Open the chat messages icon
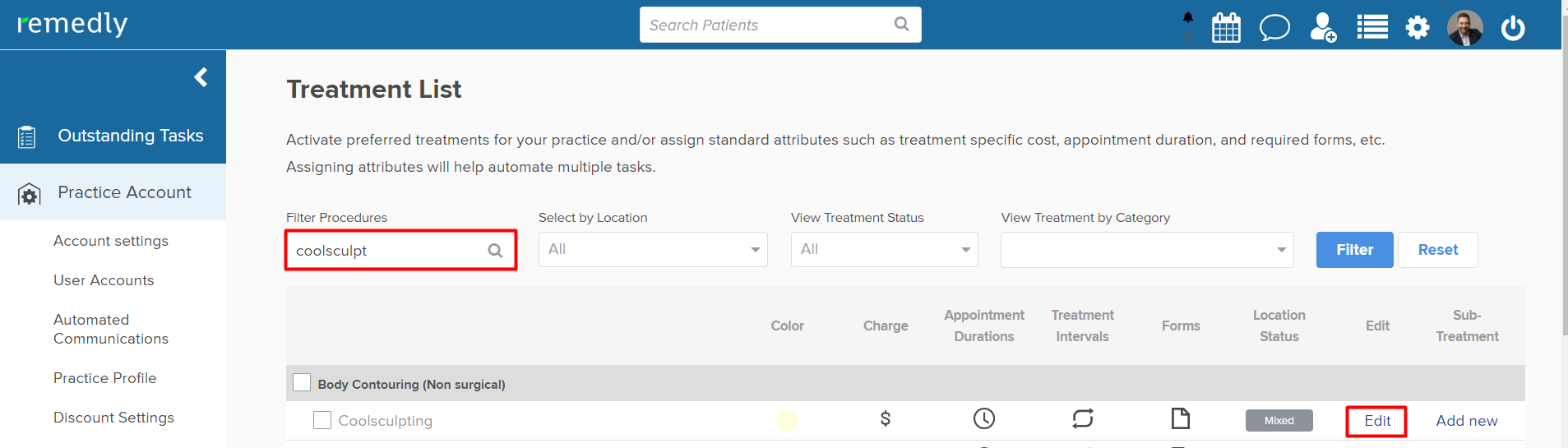Screen dimensions: 1568x448 1274,27
